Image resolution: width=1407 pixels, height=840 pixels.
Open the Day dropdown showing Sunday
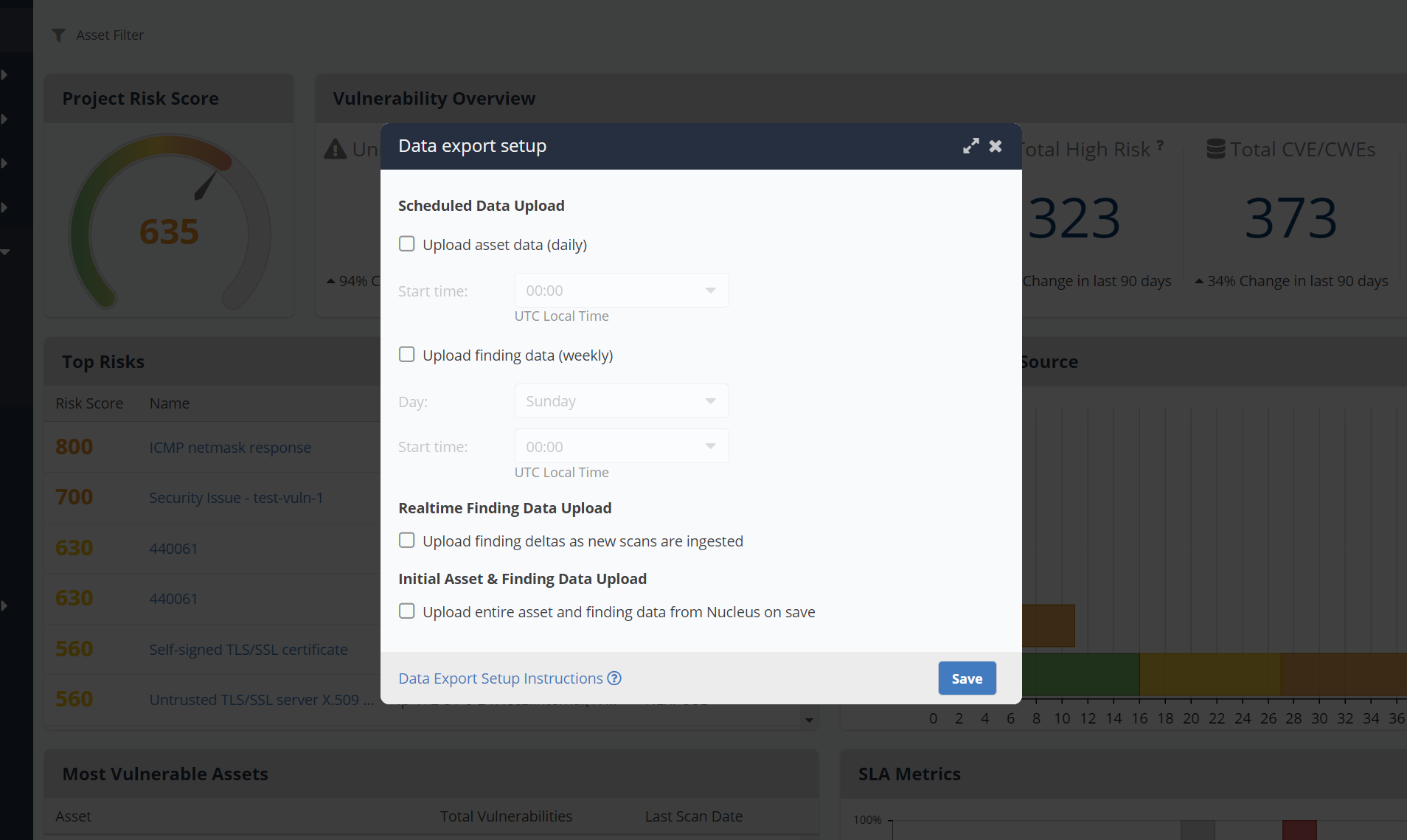620,400
